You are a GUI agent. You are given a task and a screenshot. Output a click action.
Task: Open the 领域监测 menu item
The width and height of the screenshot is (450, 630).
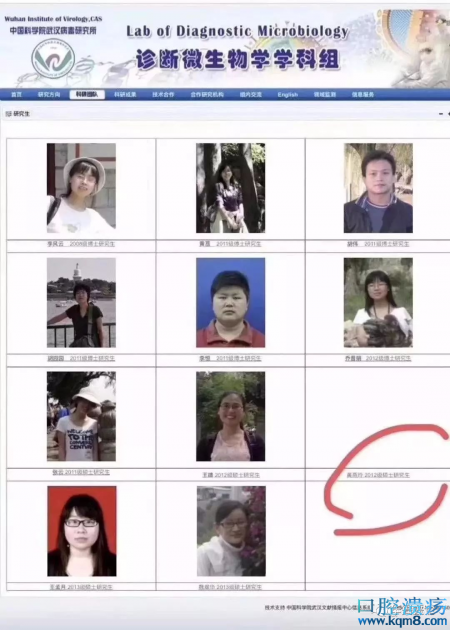pos(325,94)
